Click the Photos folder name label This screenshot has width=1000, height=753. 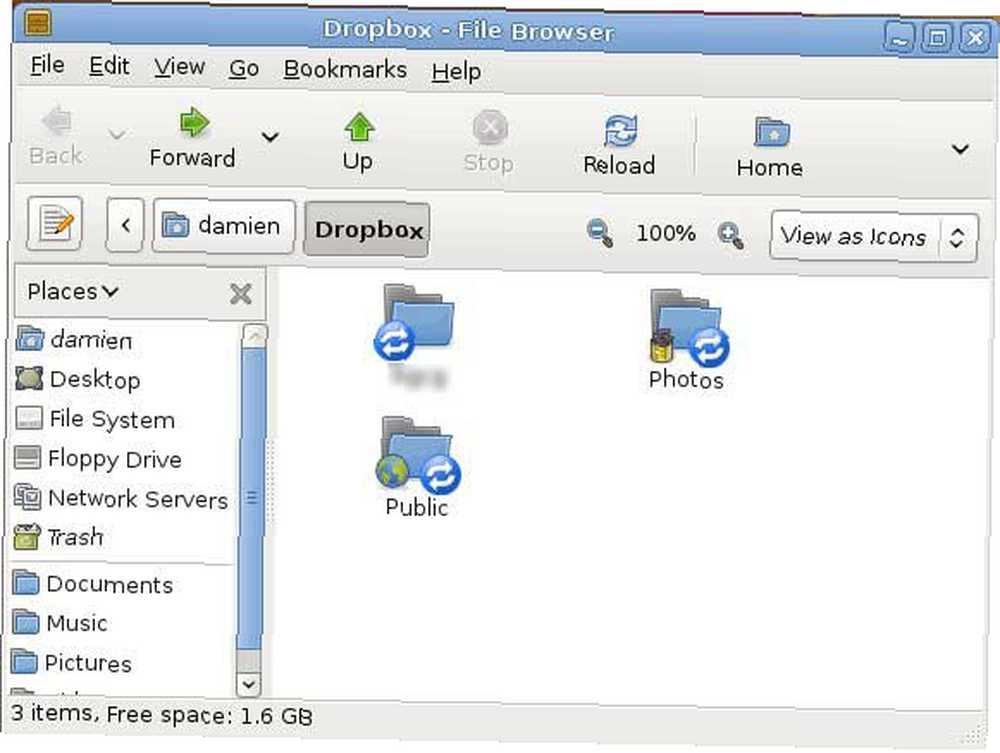point(686,380)
